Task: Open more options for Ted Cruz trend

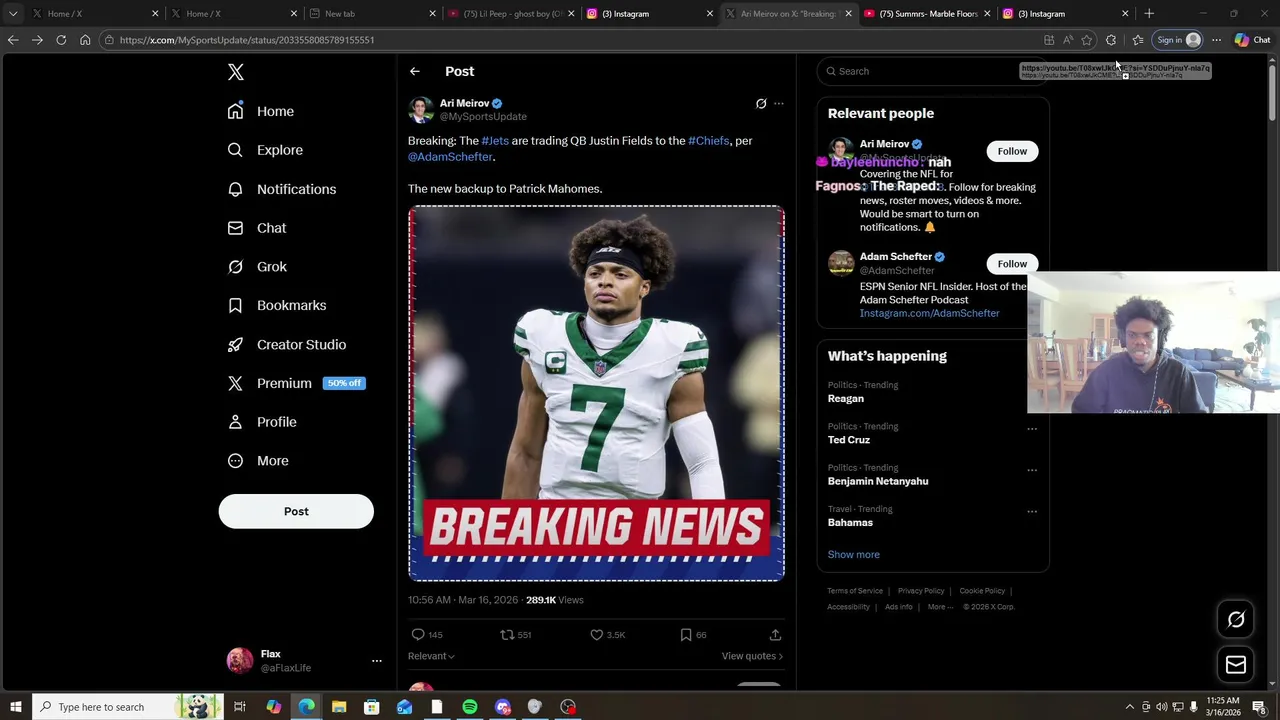Action: tap(1032, 429)
